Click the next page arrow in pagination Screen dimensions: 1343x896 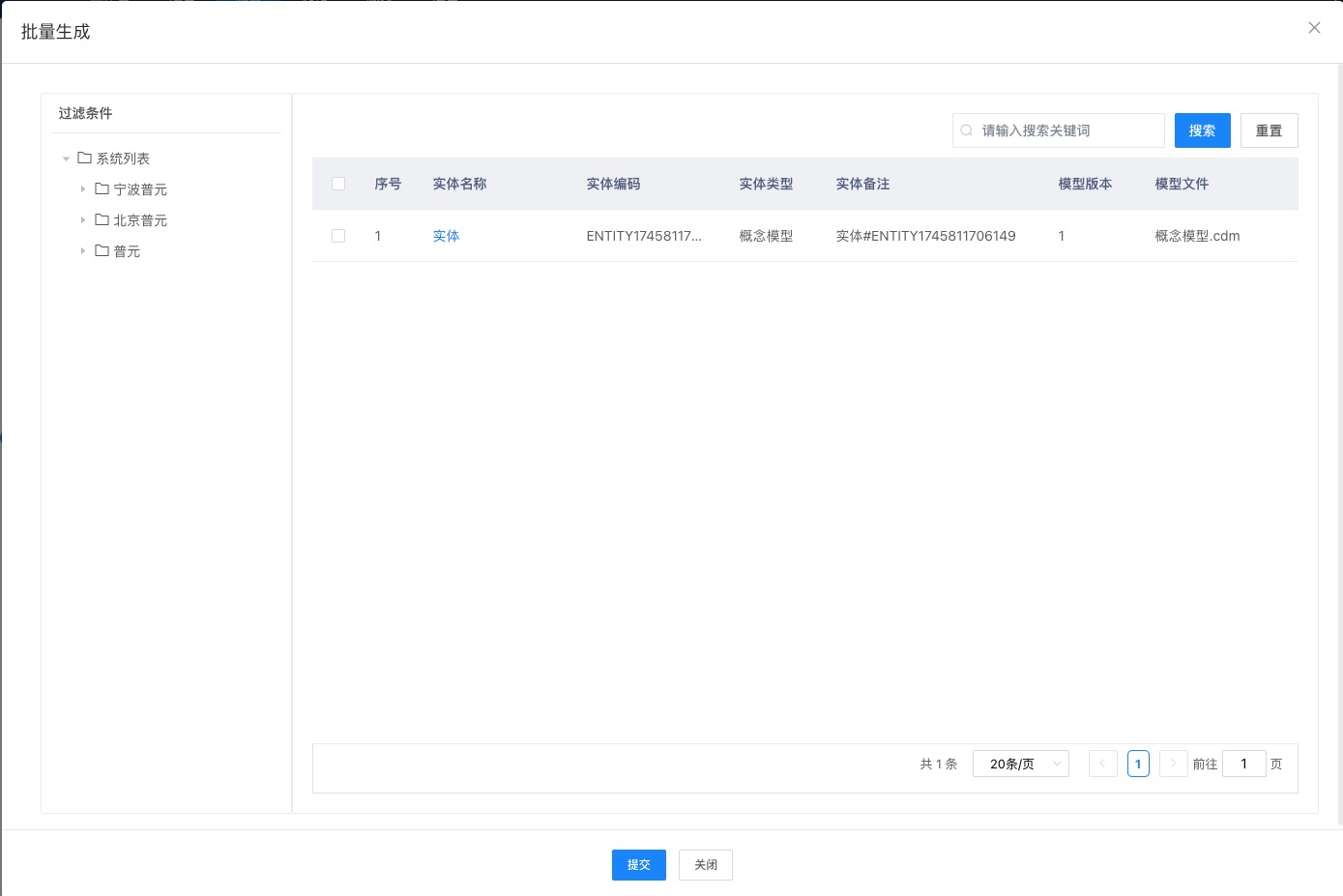coord(1173,764)
